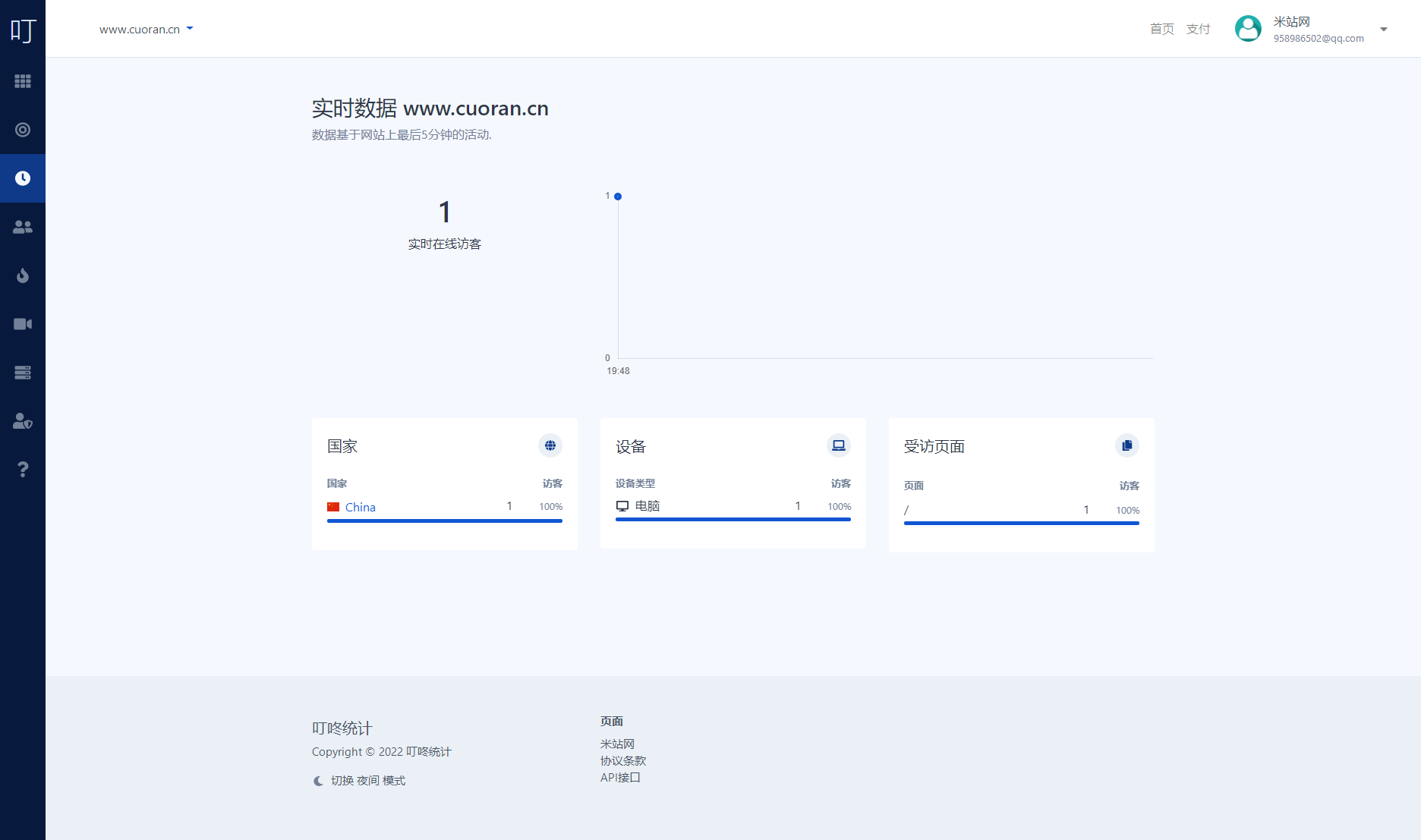Click the heatmap flame icon in sidebar
Screen dimensions: 1421x840
tap(23, 275)
